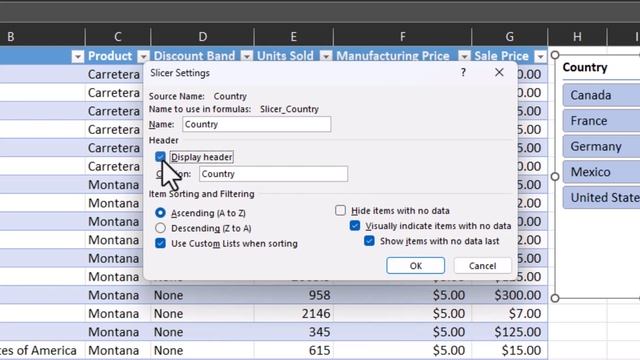Filter slicer by Germany
Screen dimensions: 640x360
pos(601,147)
